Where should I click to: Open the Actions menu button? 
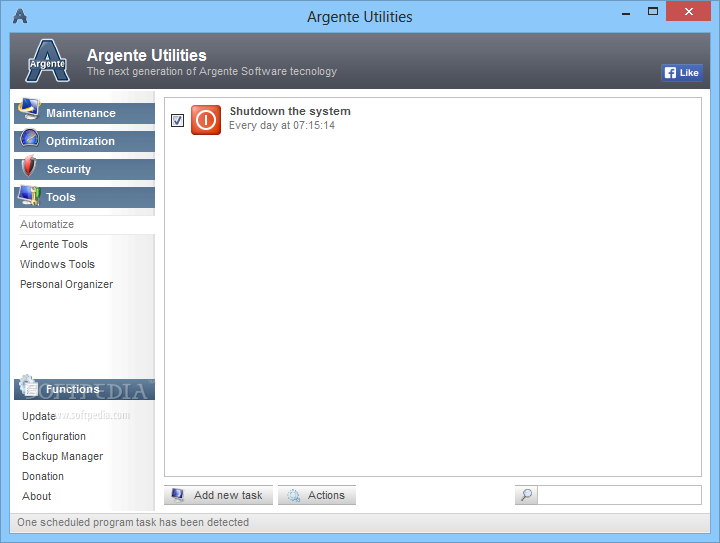316,495
